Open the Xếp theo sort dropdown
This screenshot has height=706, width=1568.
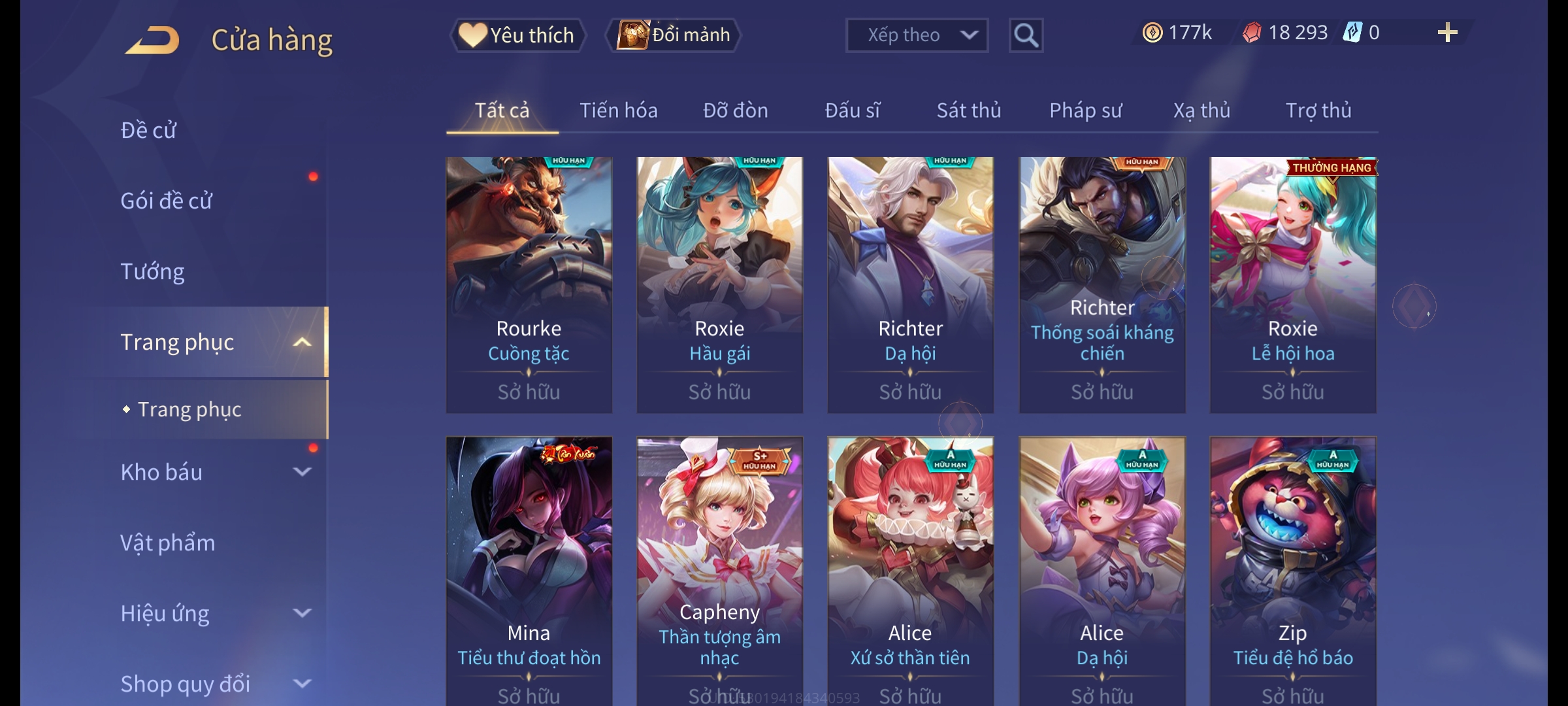click(x=917, y=35)
